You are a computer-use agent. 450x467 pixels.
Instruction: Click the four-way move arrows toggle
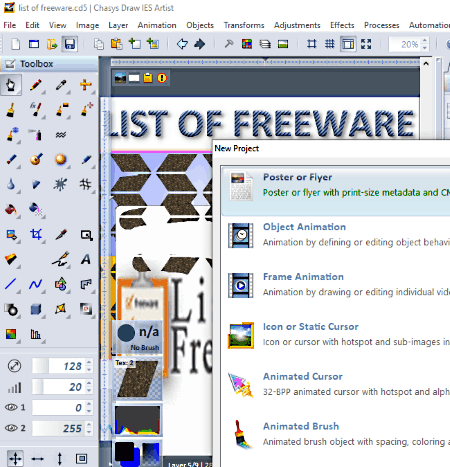tap(15, 459)
